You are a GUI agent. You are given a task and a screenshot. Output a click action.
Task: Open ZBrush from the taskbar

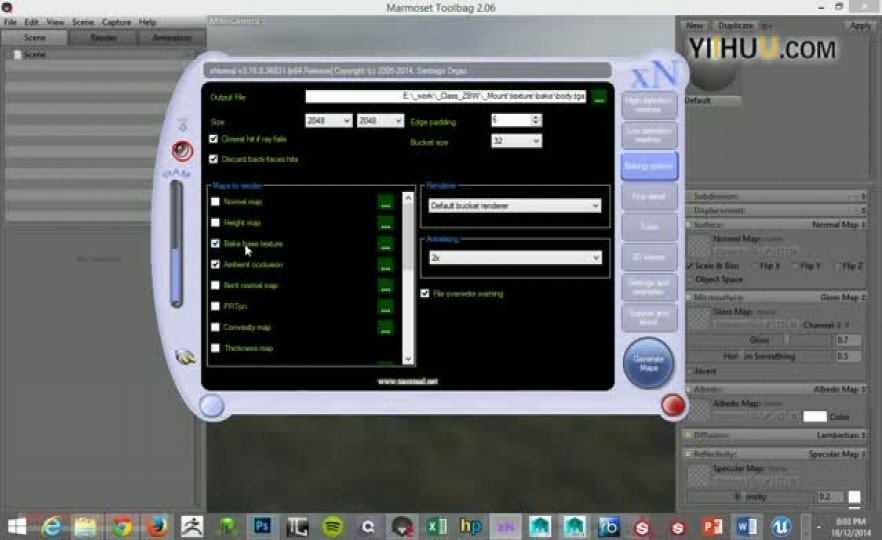[192, 526]
